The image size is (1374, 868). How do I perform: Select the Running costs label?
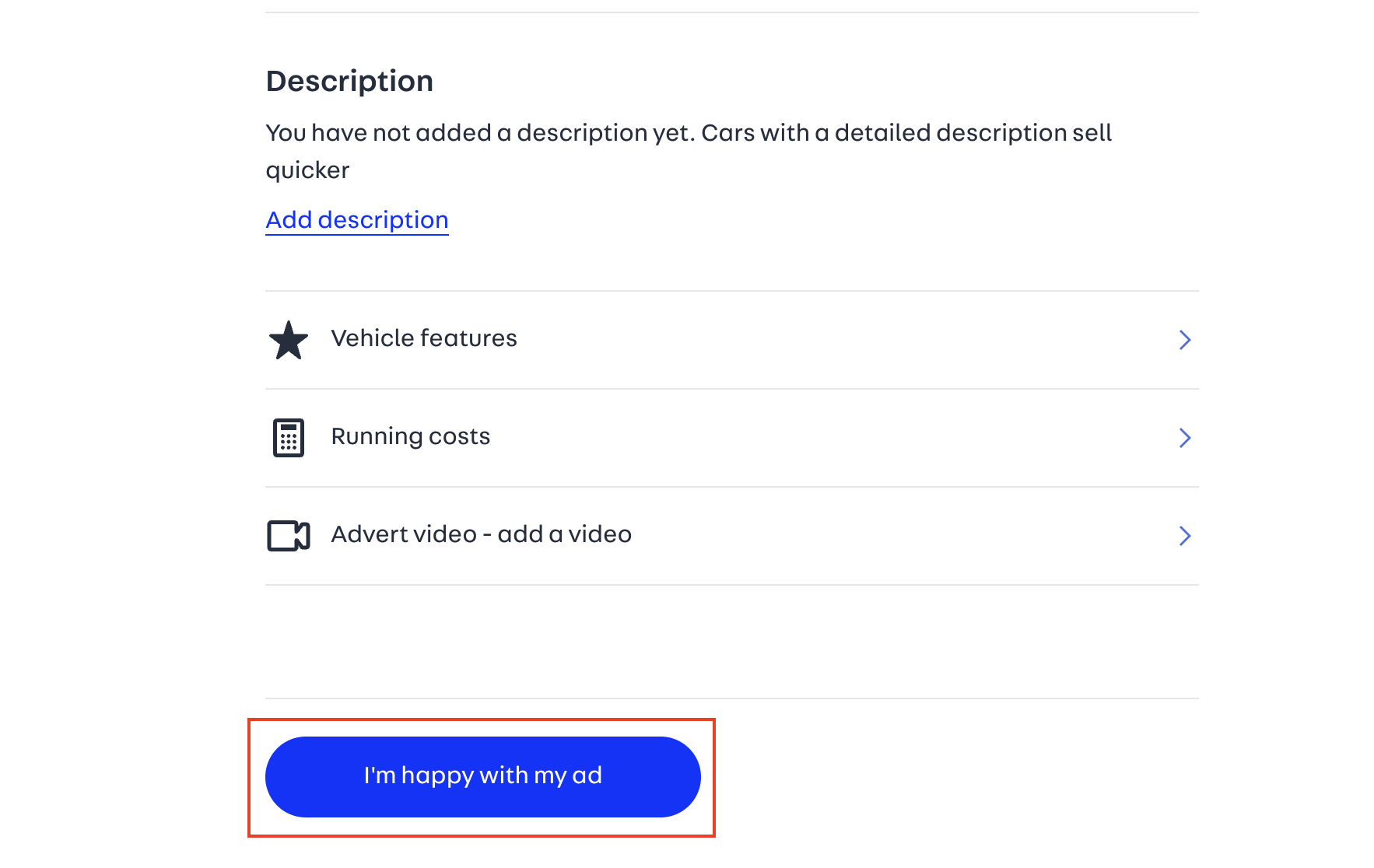(410, 436)
